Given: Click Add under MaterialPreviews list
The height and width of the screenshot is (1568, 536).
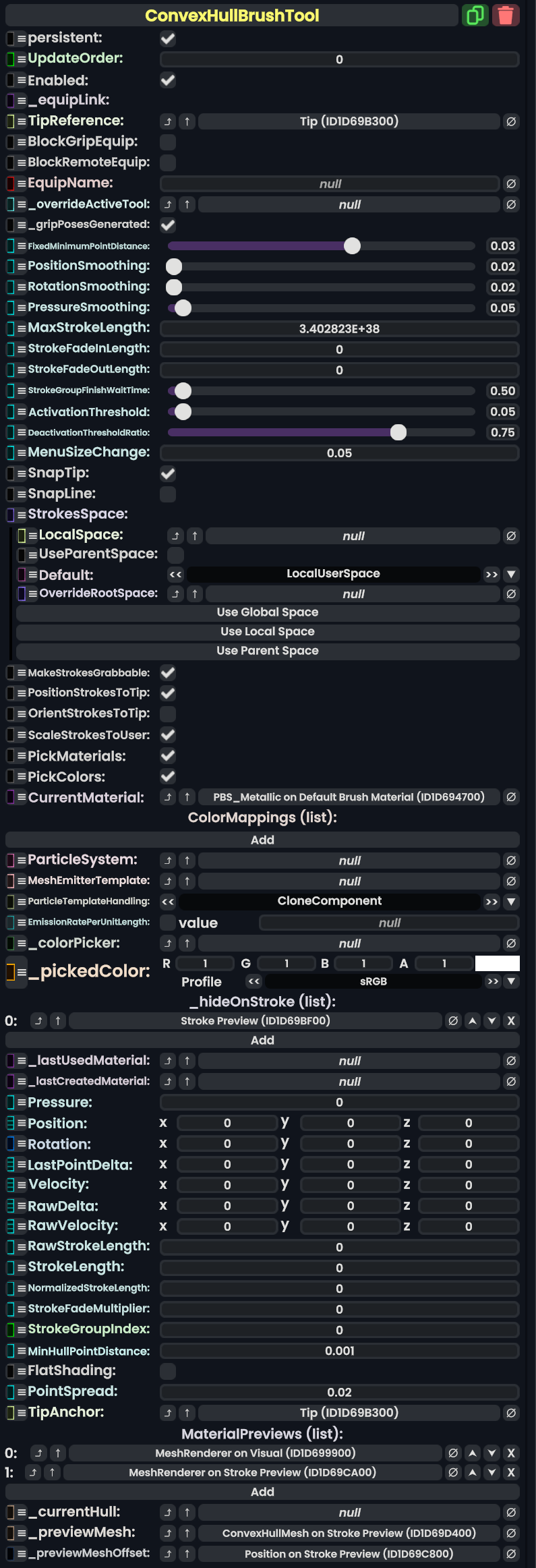Looking at the screenshot, I should (x=262, y=1492).
